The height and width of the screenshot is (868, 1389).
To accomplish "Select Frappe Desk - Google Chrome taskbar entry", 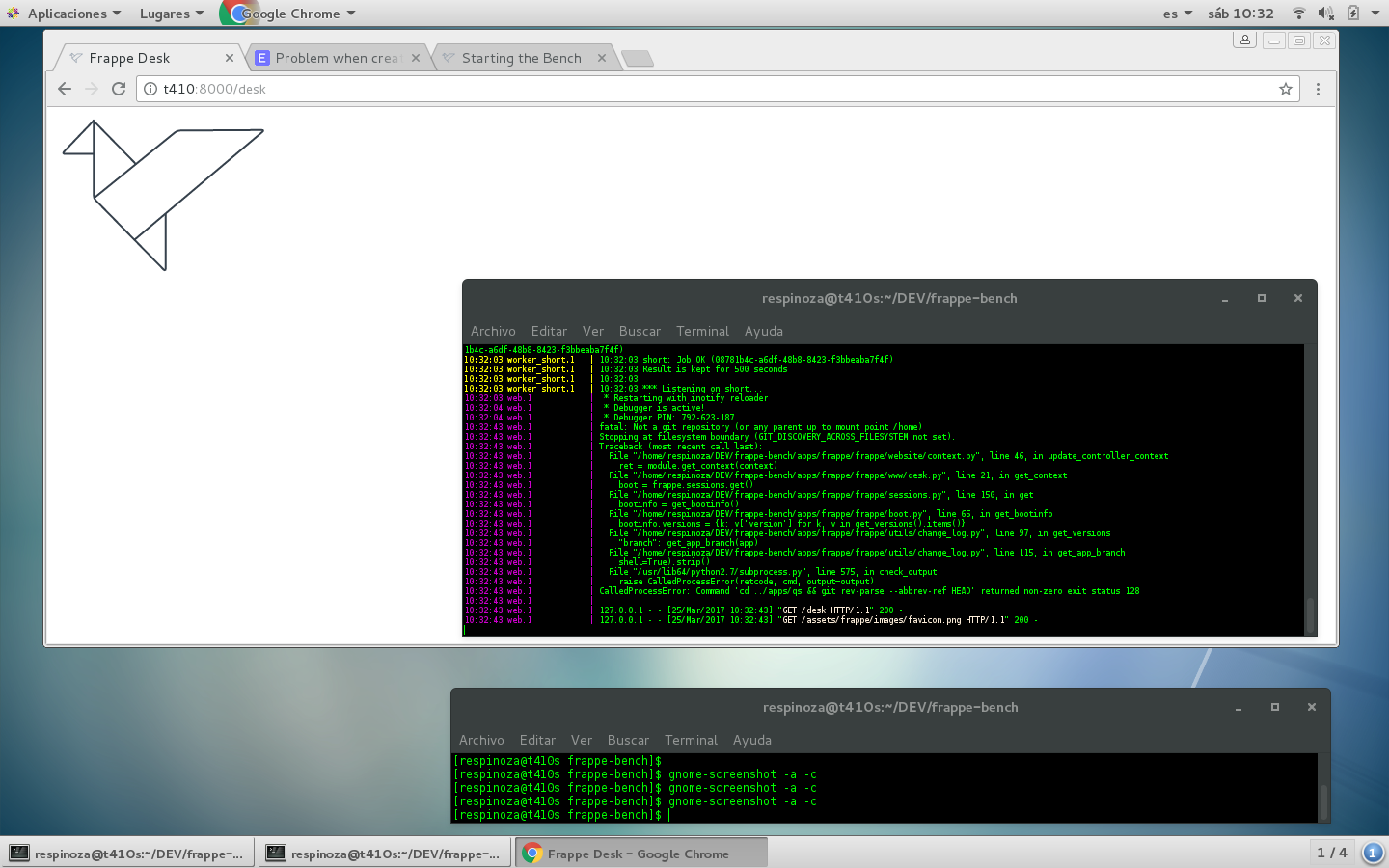I will [641, 854].
